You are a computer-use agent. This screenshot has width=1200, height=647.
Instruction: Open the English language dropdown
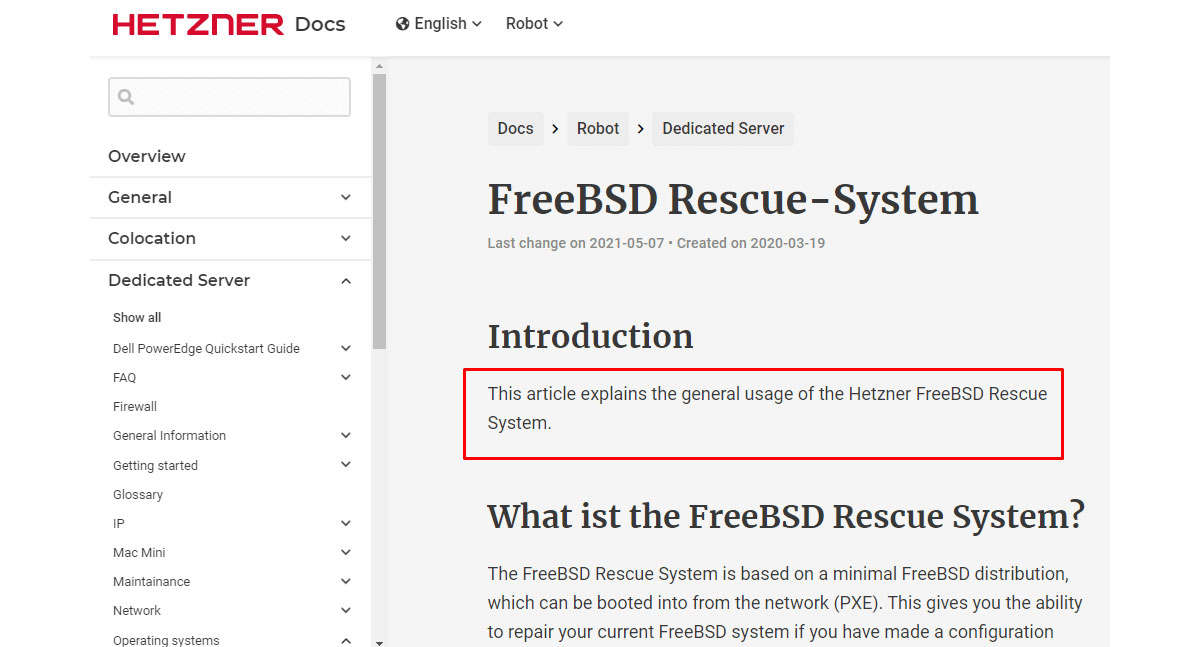(439, 24)
